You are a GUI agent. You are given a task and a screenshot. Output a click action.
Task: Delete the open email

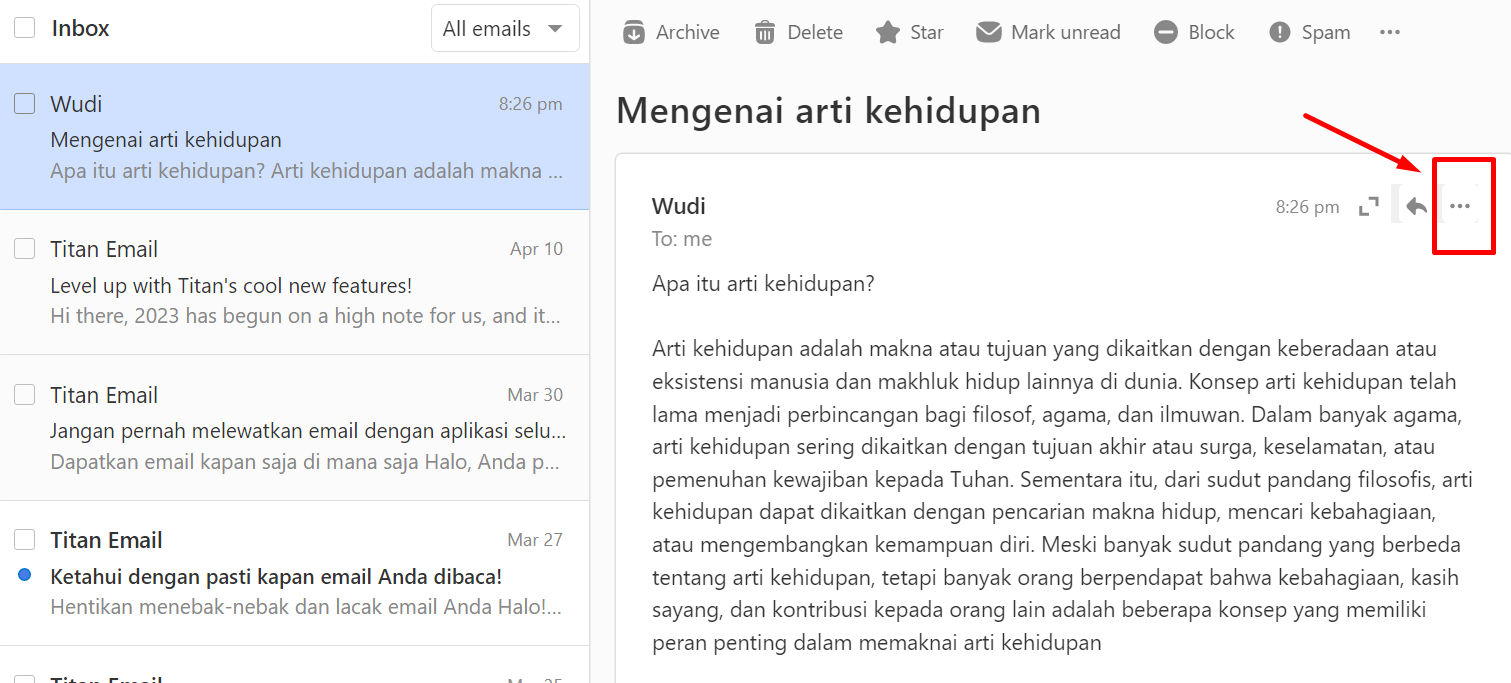798,32
